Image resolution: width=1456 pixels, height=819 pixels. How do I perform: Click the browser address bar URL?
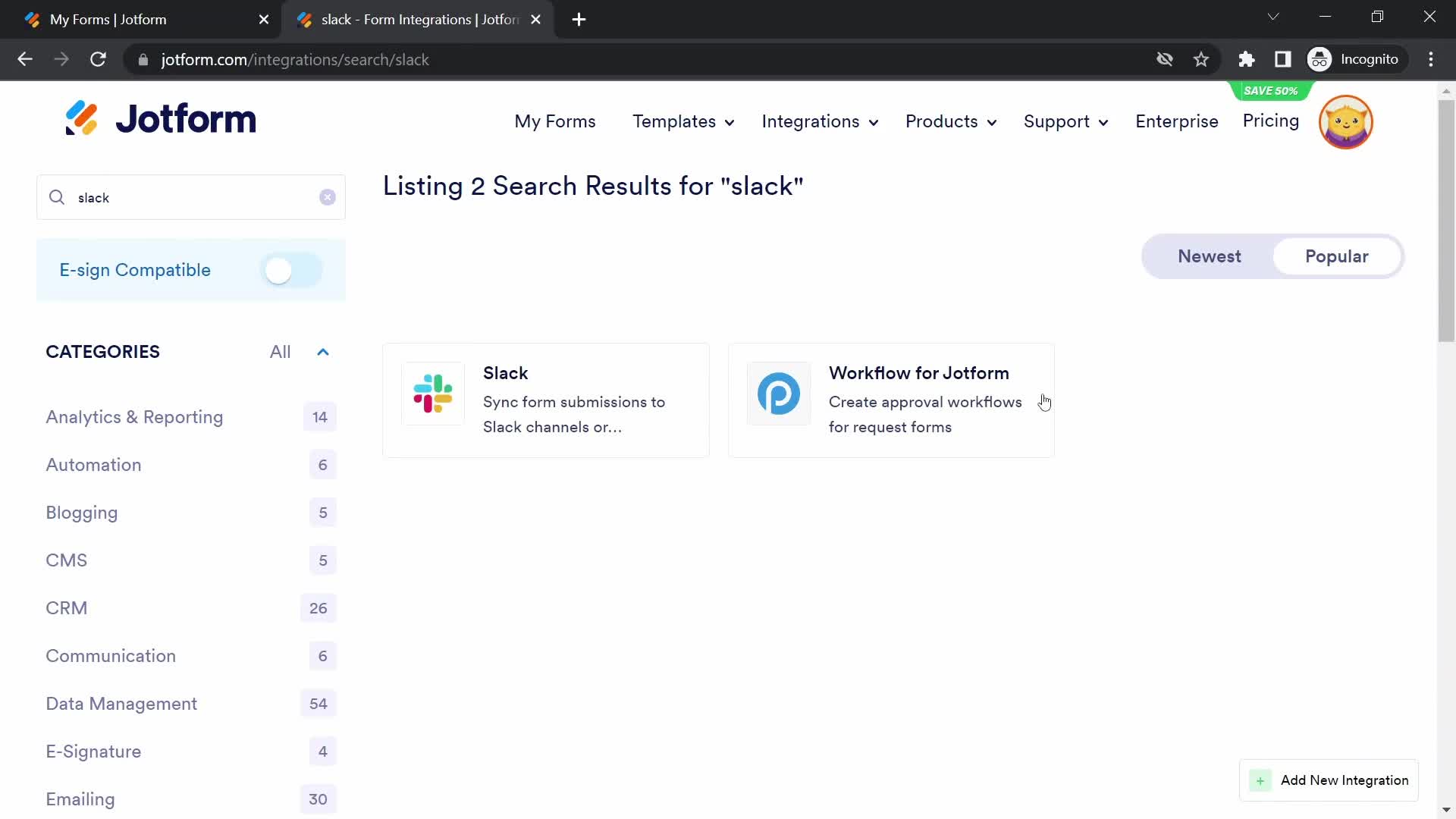point(295,59)
